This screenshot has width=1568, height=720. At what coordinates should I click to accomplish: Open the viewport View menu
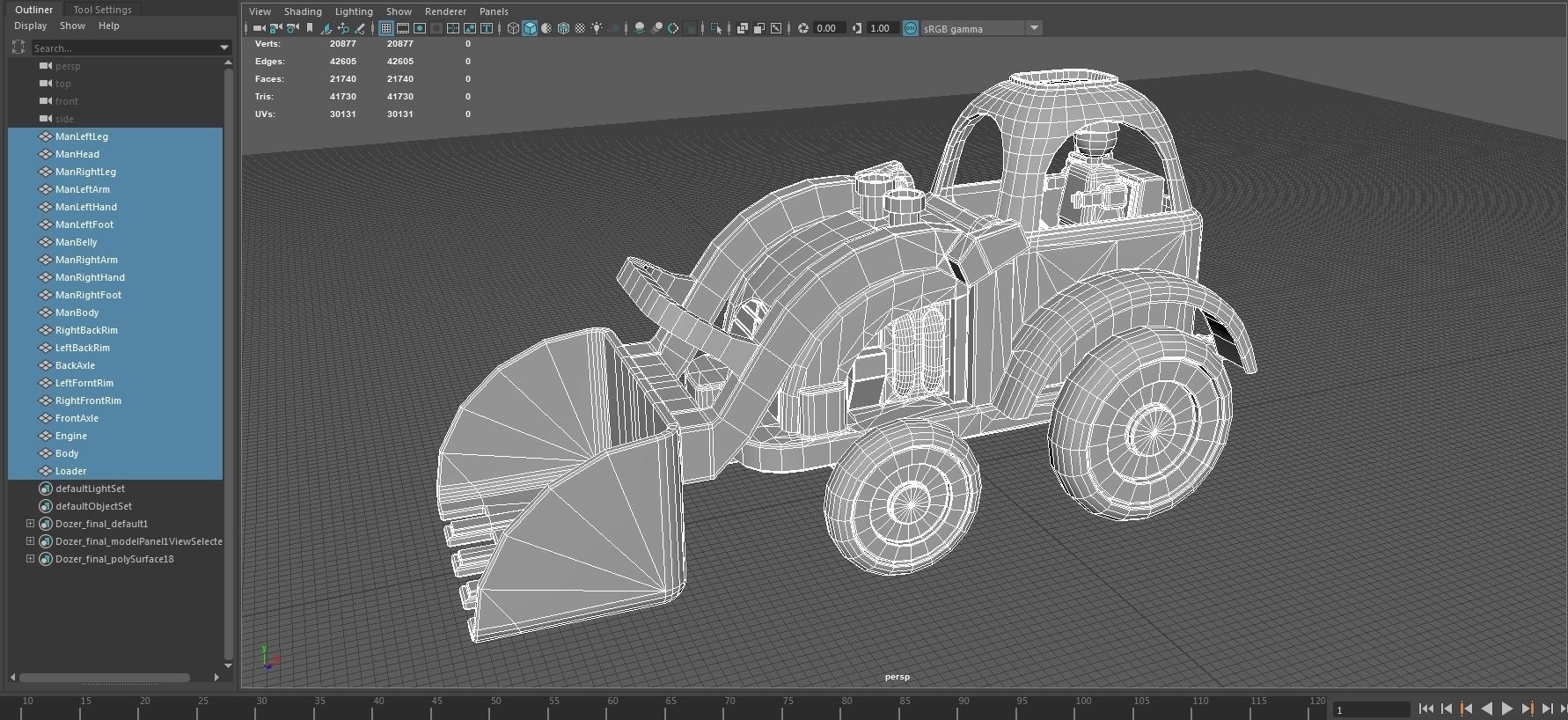pyautogui.click(x=260, y=11)
